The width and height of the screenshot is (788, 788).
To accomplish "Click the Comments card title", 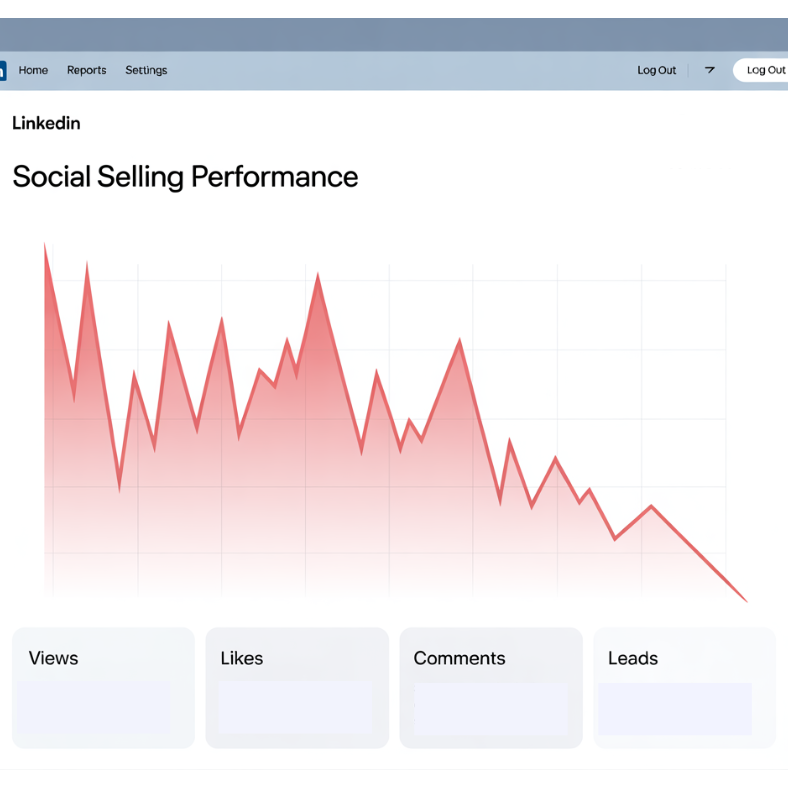I will coord(459,658).
